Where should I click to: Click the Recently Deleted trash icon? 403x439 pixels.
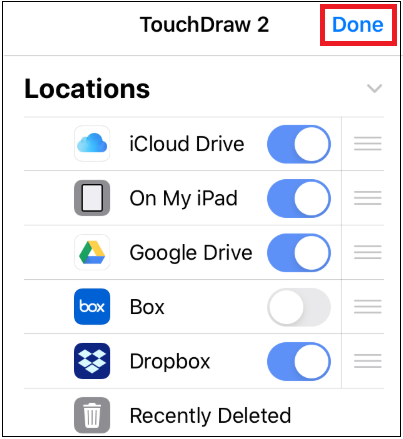(92, 415)
